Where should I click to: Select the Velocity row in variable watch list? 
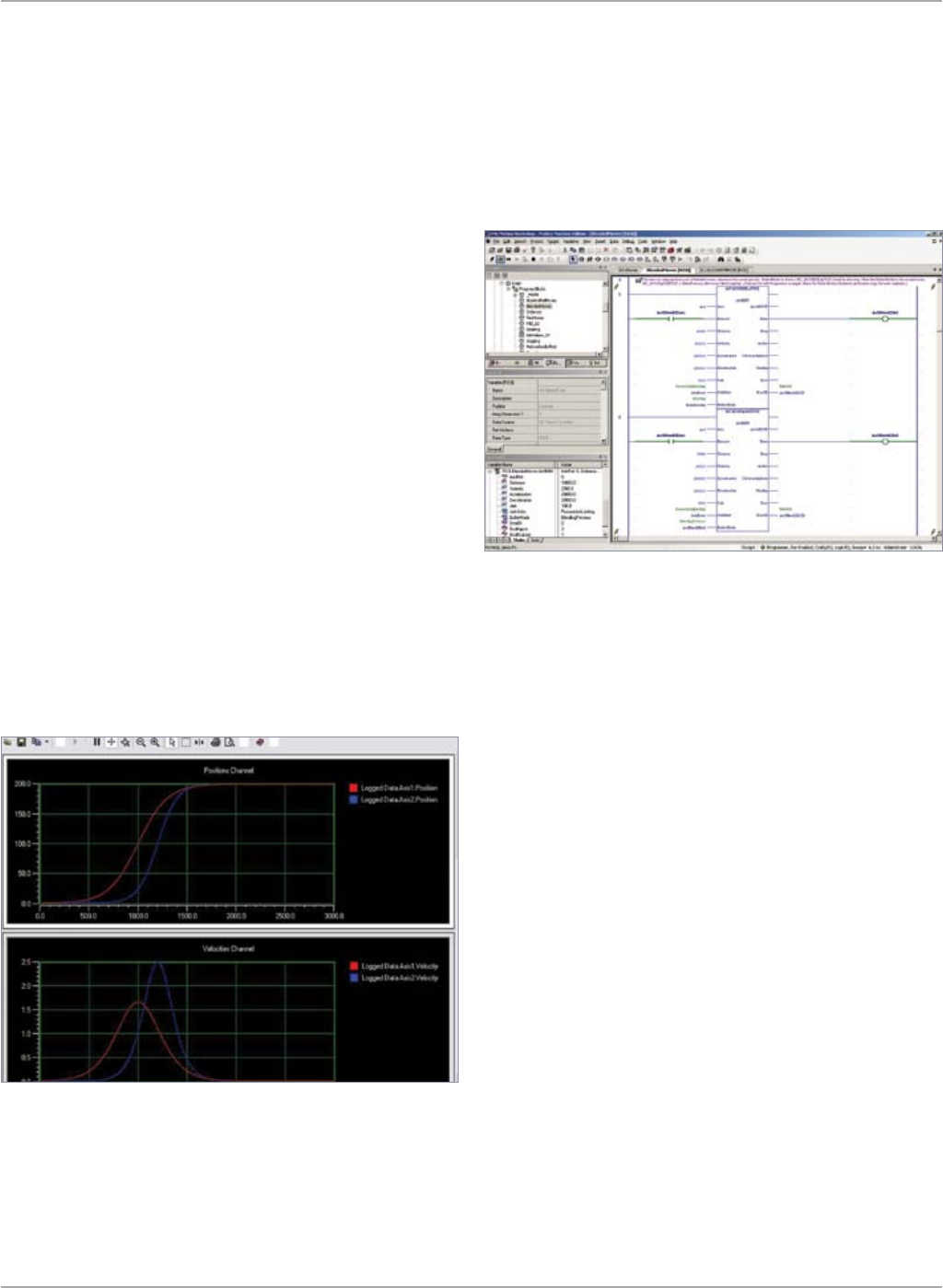point(544,489)
